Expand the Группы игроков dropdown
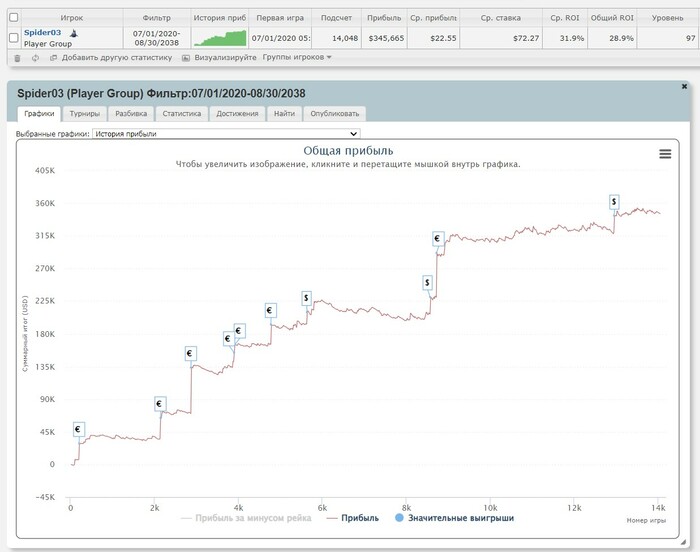700x552 pixels. [297, 57]
